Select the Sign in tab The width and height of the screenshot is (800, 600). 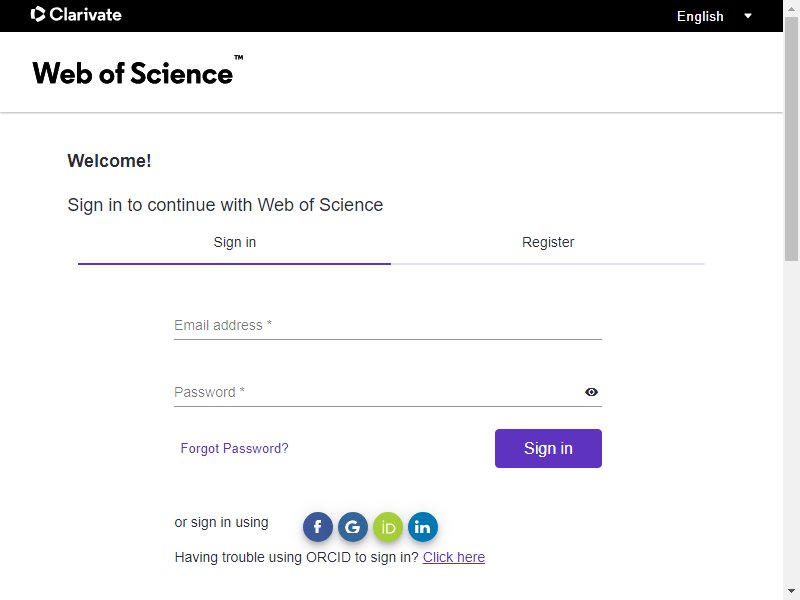pos(235,242)
